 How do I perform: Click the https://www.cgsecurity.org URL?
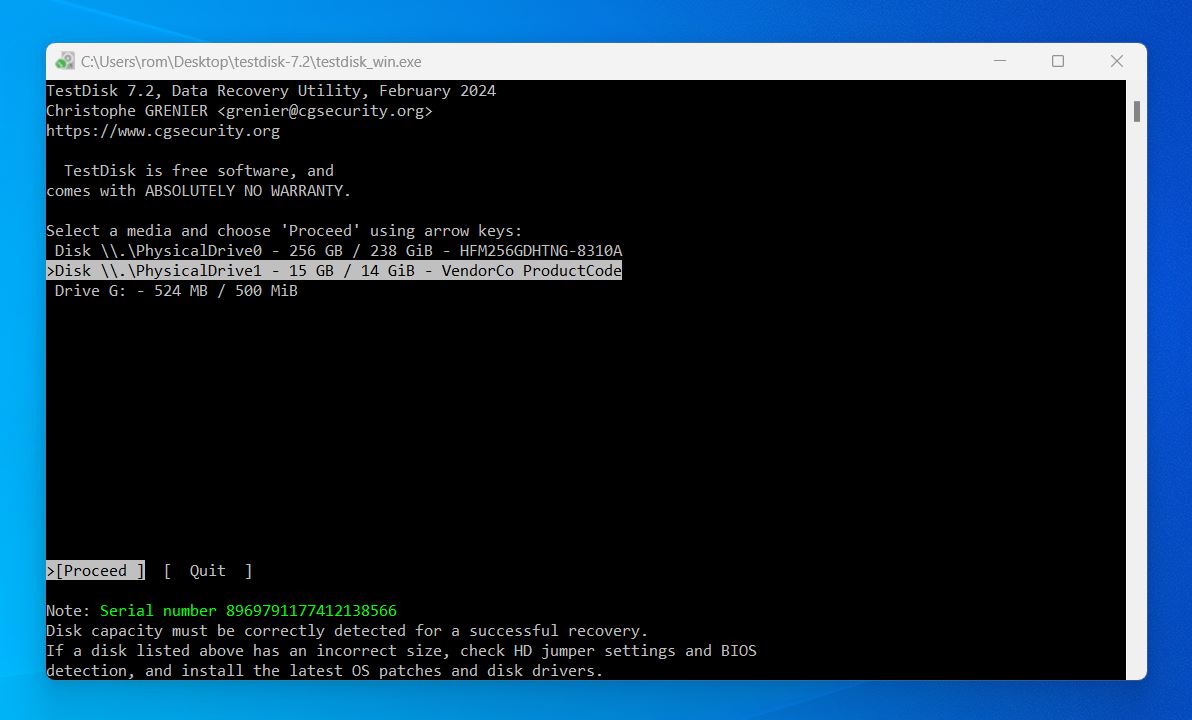[163, 131]
